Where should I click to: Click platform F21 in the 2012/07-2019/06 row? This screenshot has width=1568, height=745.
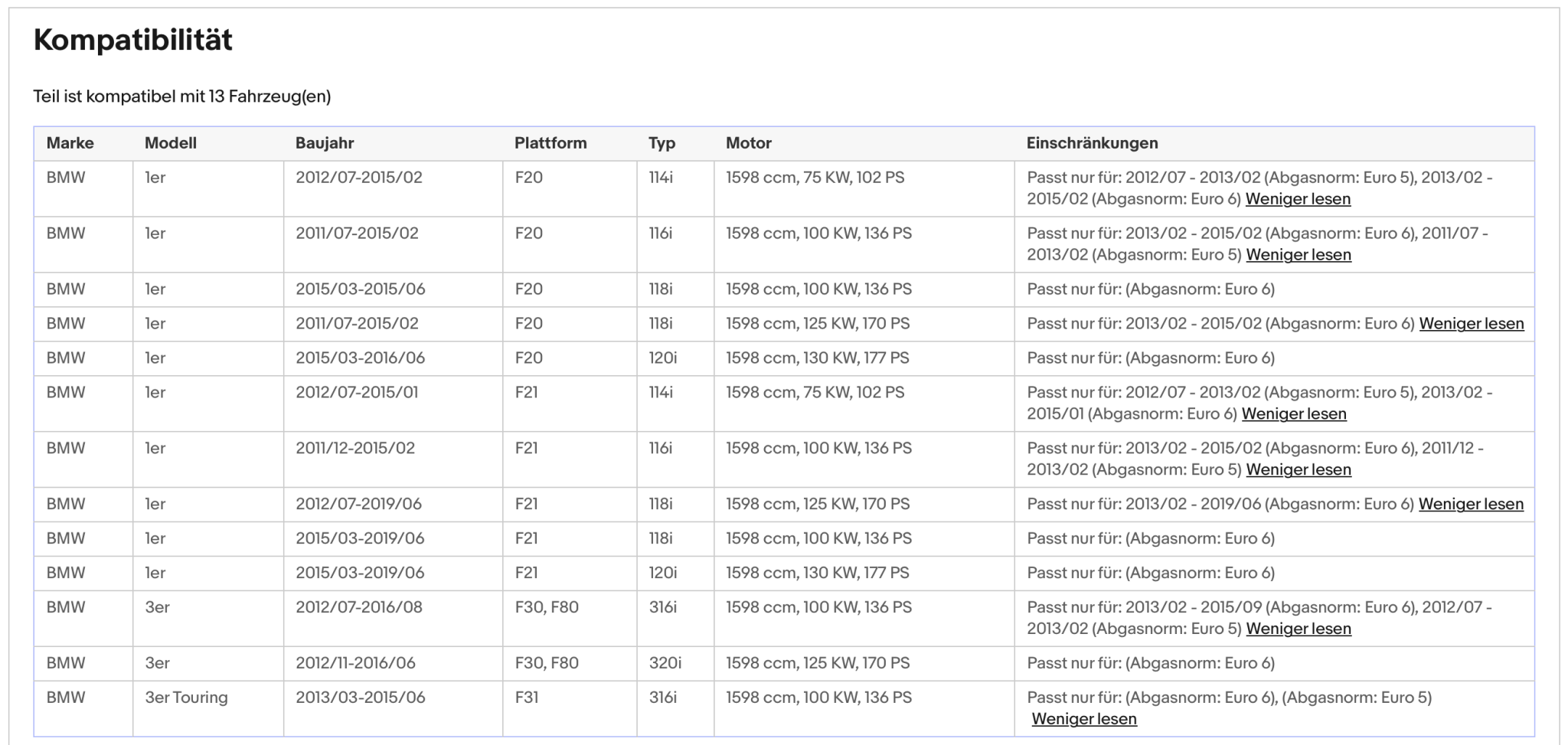pos(527,505)
